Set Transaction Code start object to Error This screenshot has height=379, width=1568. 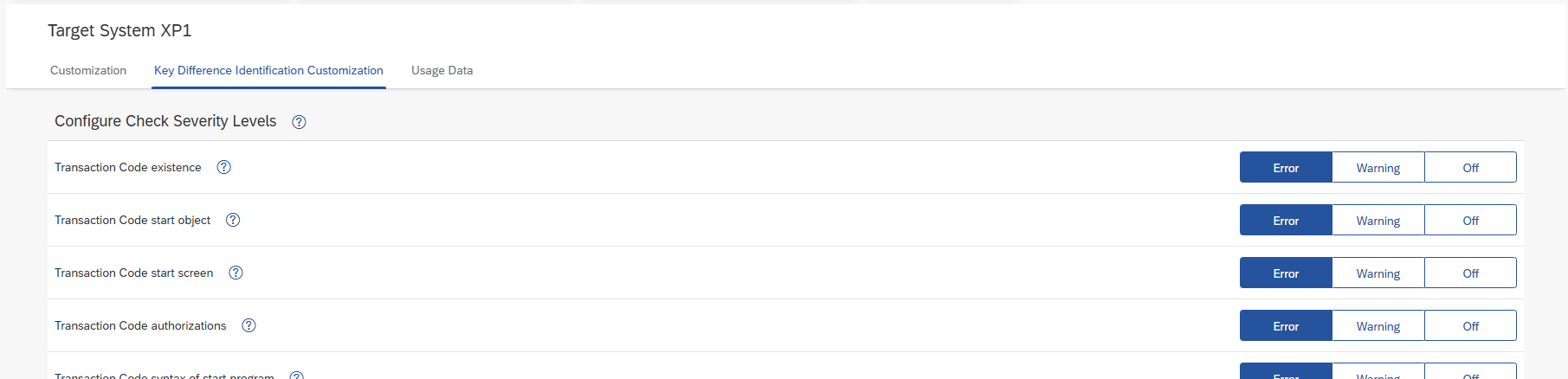(x=1286, y=221)
